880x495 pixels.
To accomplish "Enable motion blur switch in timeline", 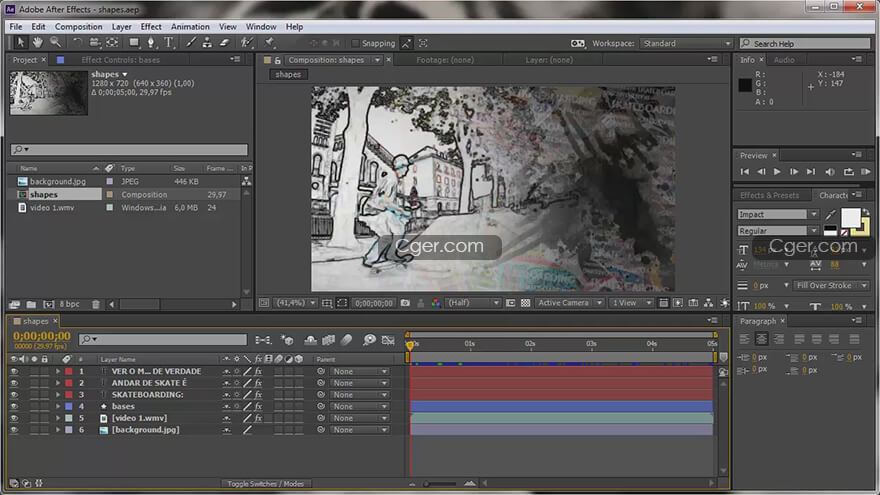I will click(x=346, y=340).
